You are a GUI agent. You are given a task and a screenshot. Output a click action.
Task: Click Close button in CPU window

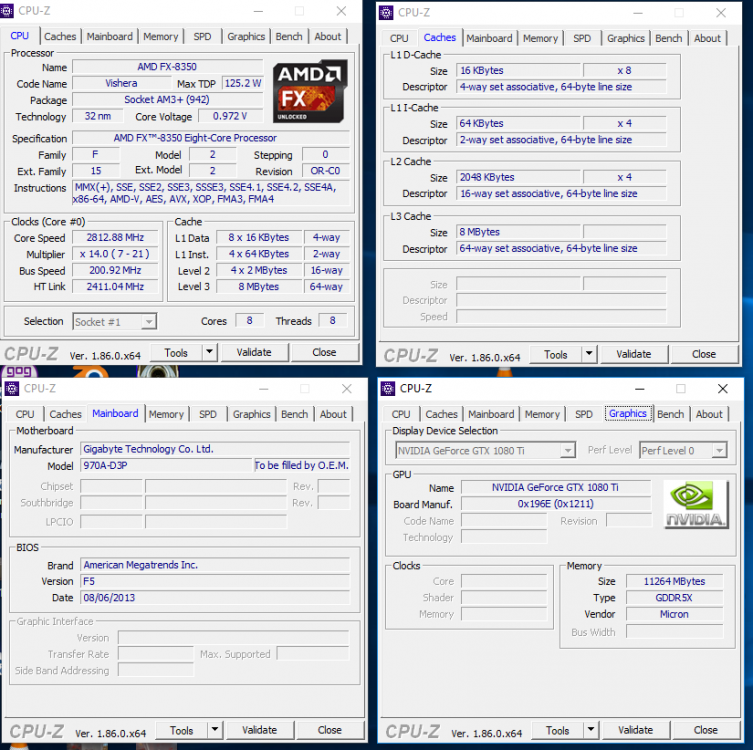pyautogui.click(x=324, y=352)
